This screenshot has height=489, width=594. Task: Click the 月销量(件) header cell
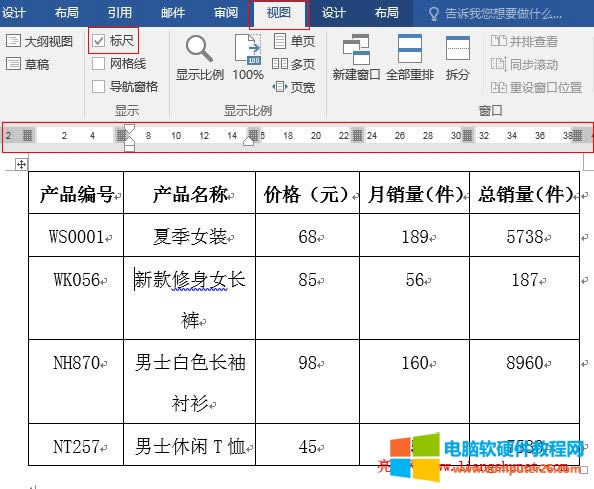coord(414,193)
